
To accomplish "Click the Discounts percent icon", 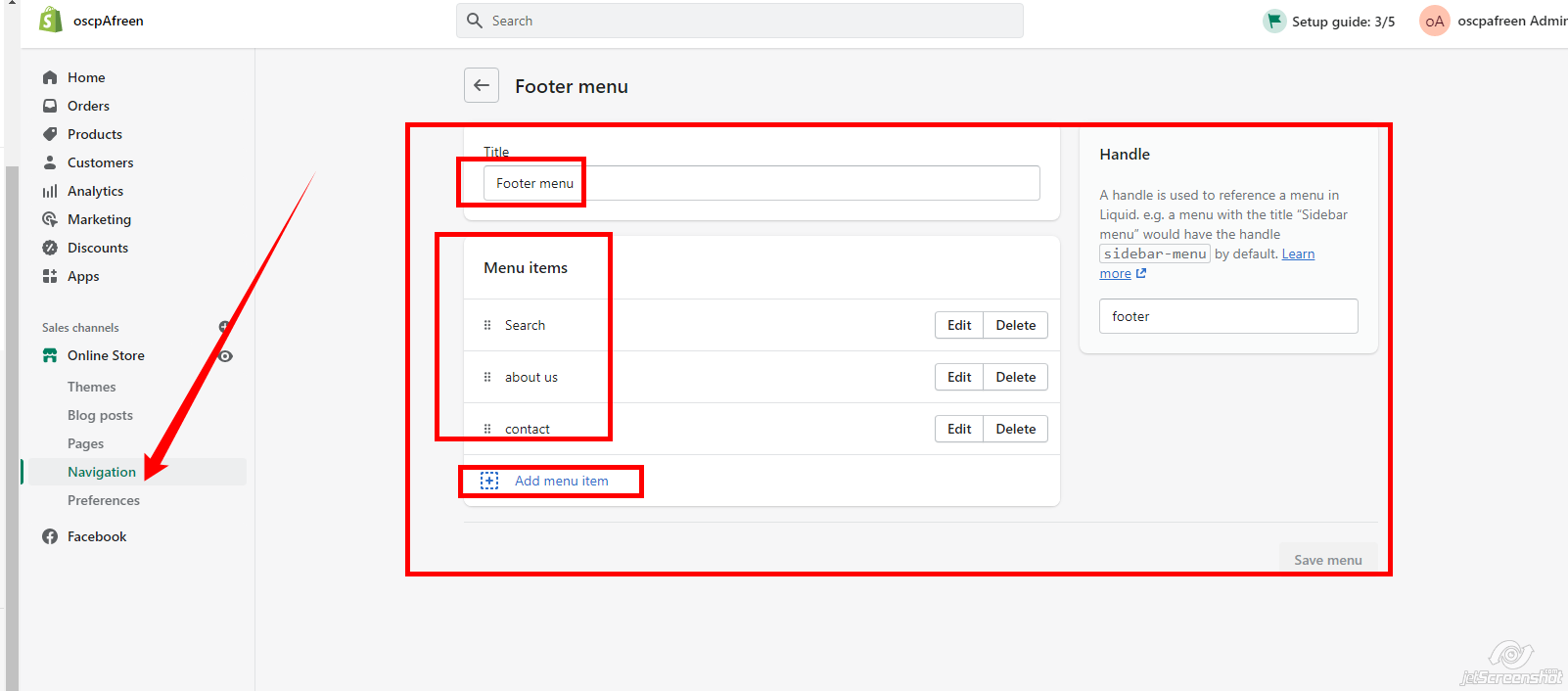I will [50, 248].
